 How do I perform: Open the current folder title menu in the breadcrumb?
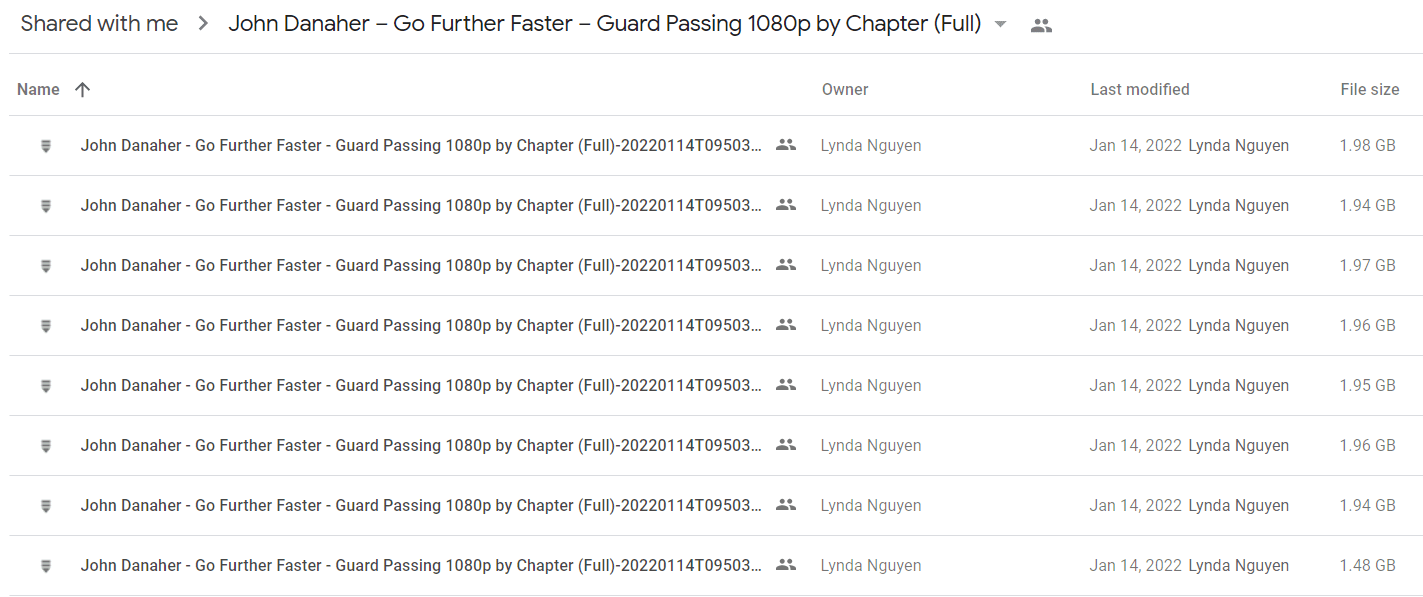click(605, 24)
